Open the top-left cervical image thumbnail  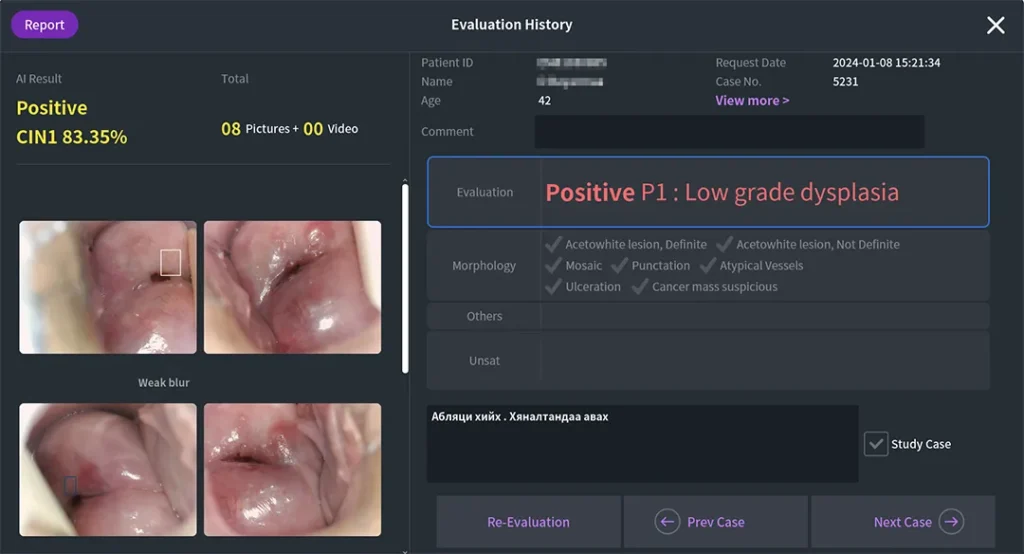click(108, 287)
